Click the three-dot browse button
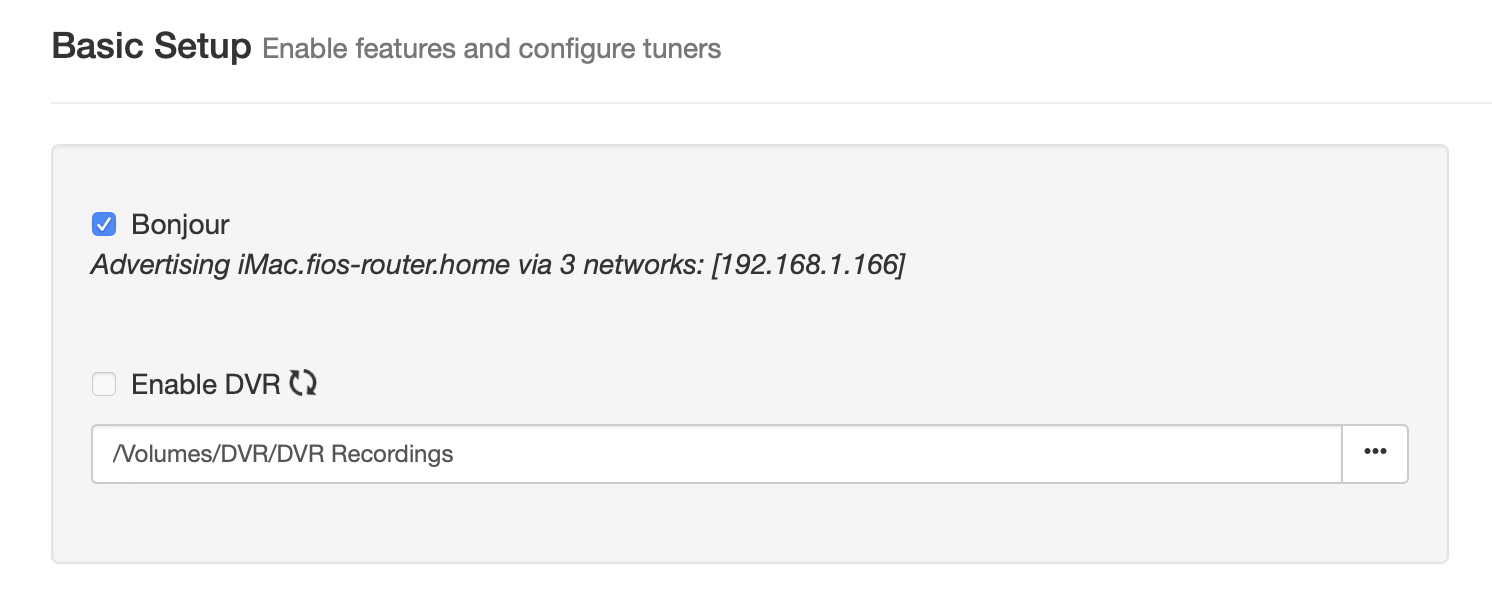Screen dimensions: 1492x590 click(1375, 454)
